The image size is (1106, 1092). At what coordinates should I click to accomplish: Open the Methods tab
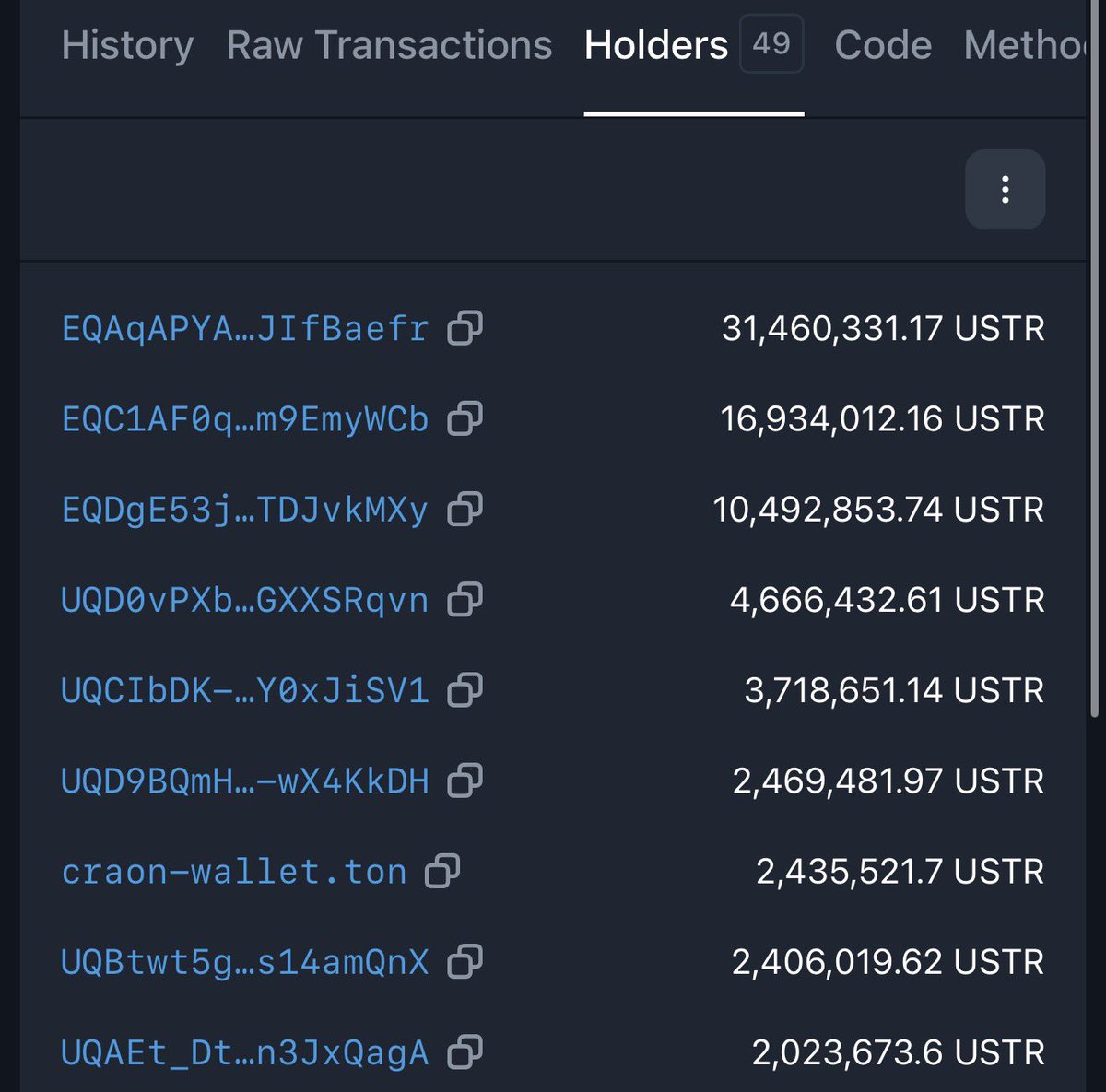point(1025,45)
